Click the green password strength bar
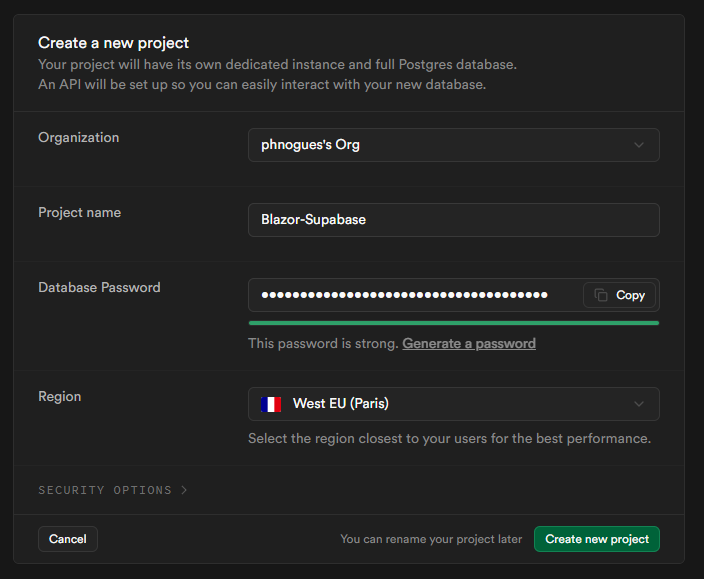The height and width of the screenshot is (579, 704). click(x=453, y=323)
